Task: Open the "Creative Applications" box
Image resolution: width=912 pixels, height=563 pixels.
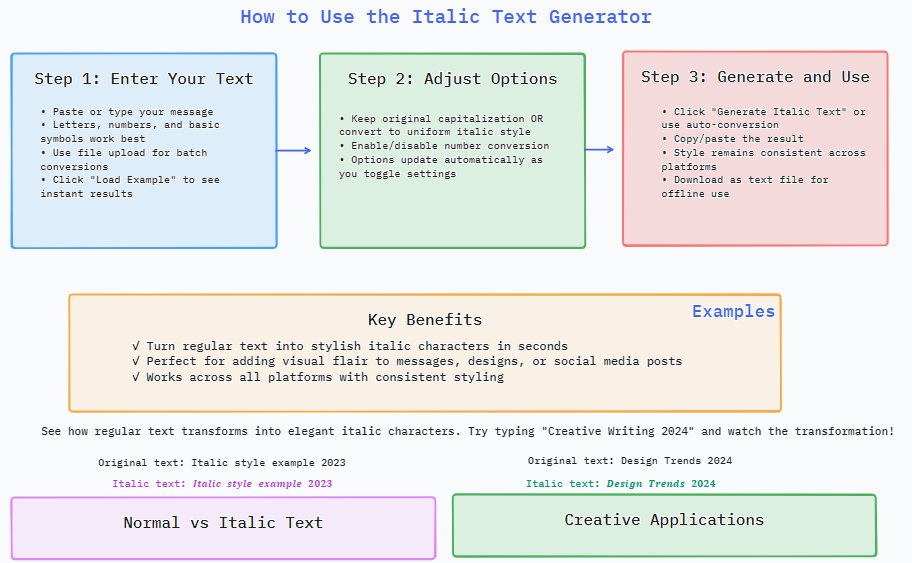Action: pos(664,520)
